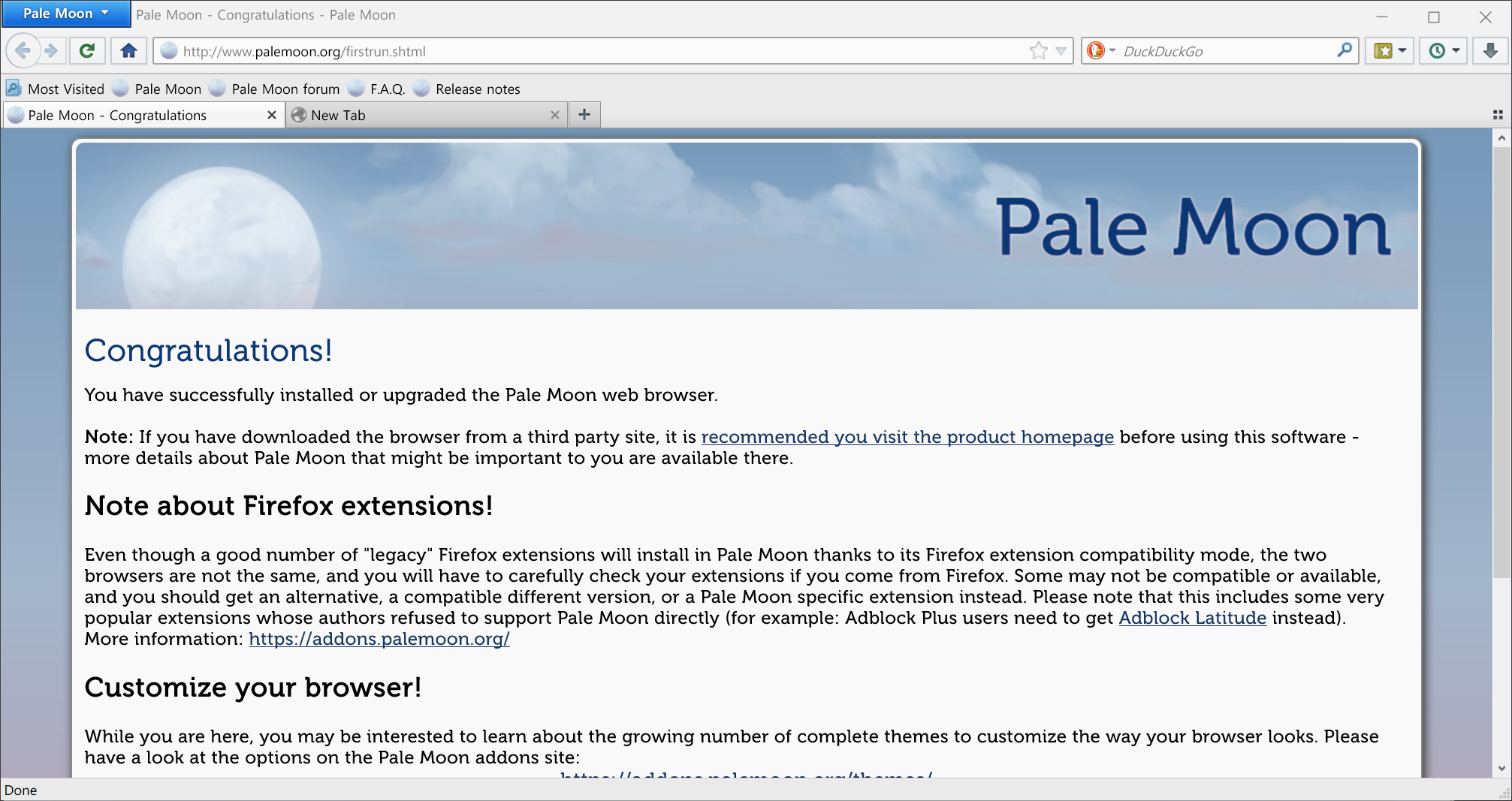Viewport: 1512px width, 801px height.
Task: Click the vertical scrollbar thumb
Action: pos(1501,362)
